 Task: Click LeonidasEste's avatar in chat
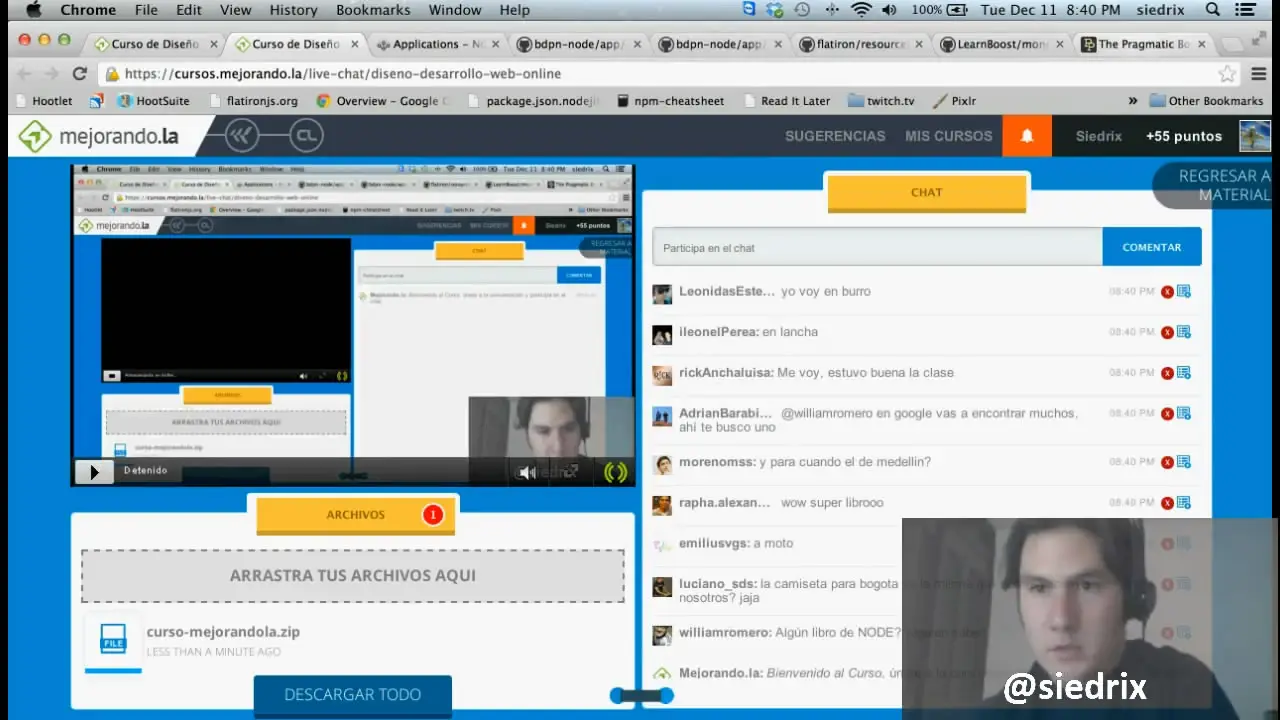(x=662, y=294)
